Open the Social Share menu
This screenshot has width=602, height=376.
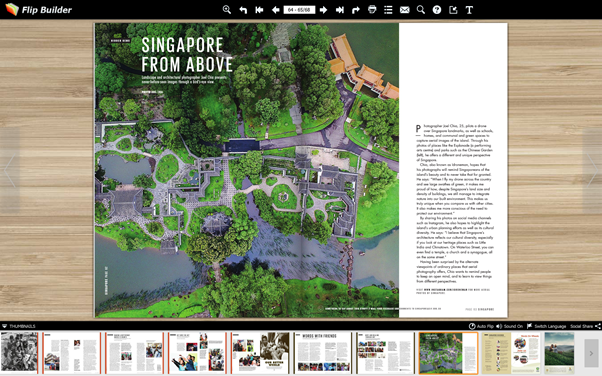[585, 326]
